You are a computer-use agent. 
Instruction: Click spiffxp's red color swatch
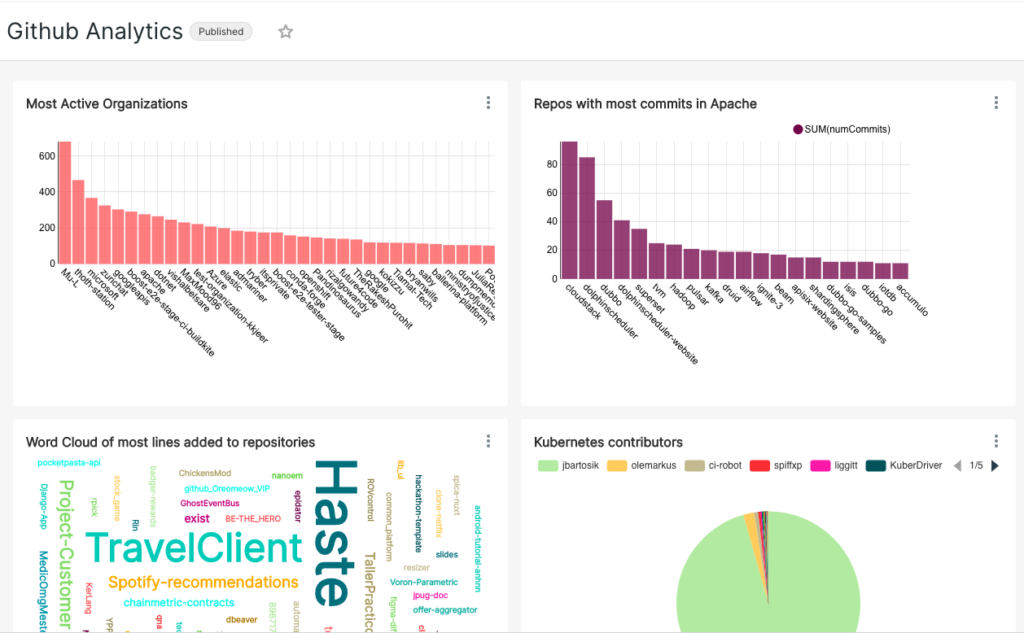(x=758, y=465)
